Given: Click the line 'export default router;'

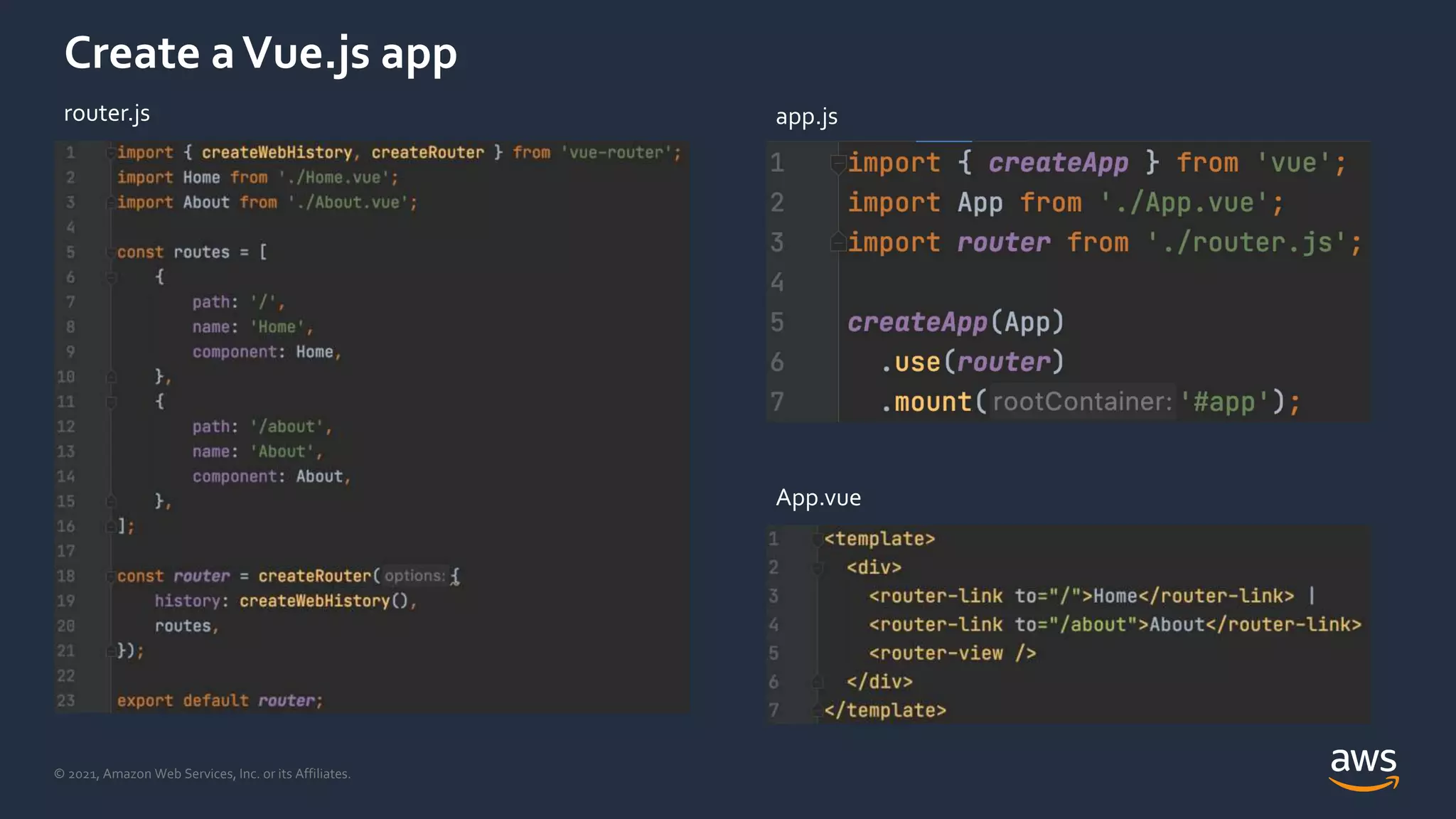Looking at the screenshot, I should [220, 701].
